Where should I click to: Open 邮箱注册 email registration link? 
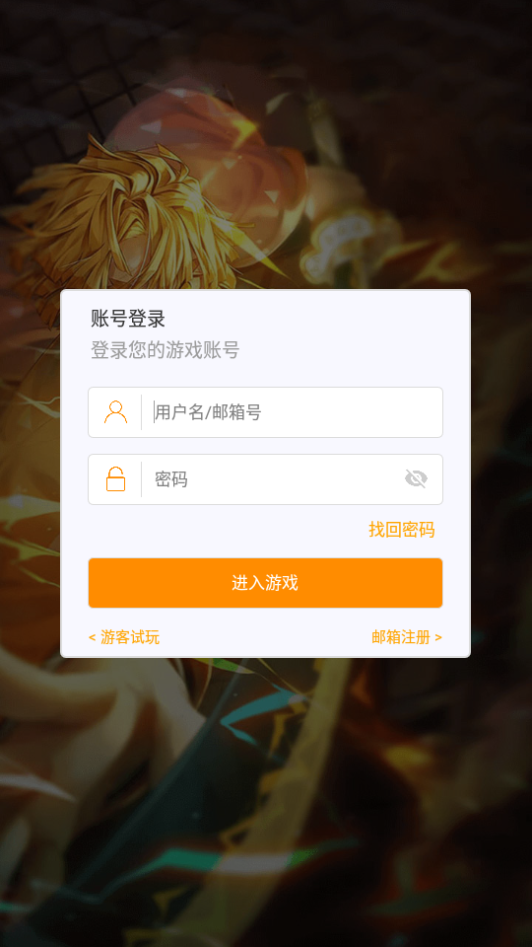[401, 637]
